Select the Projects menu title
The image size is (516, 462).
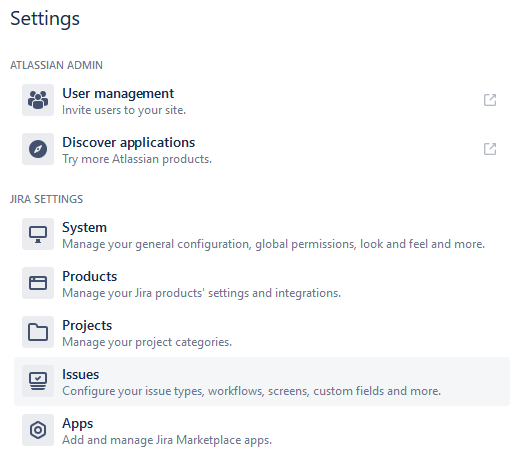click(87, 326)
